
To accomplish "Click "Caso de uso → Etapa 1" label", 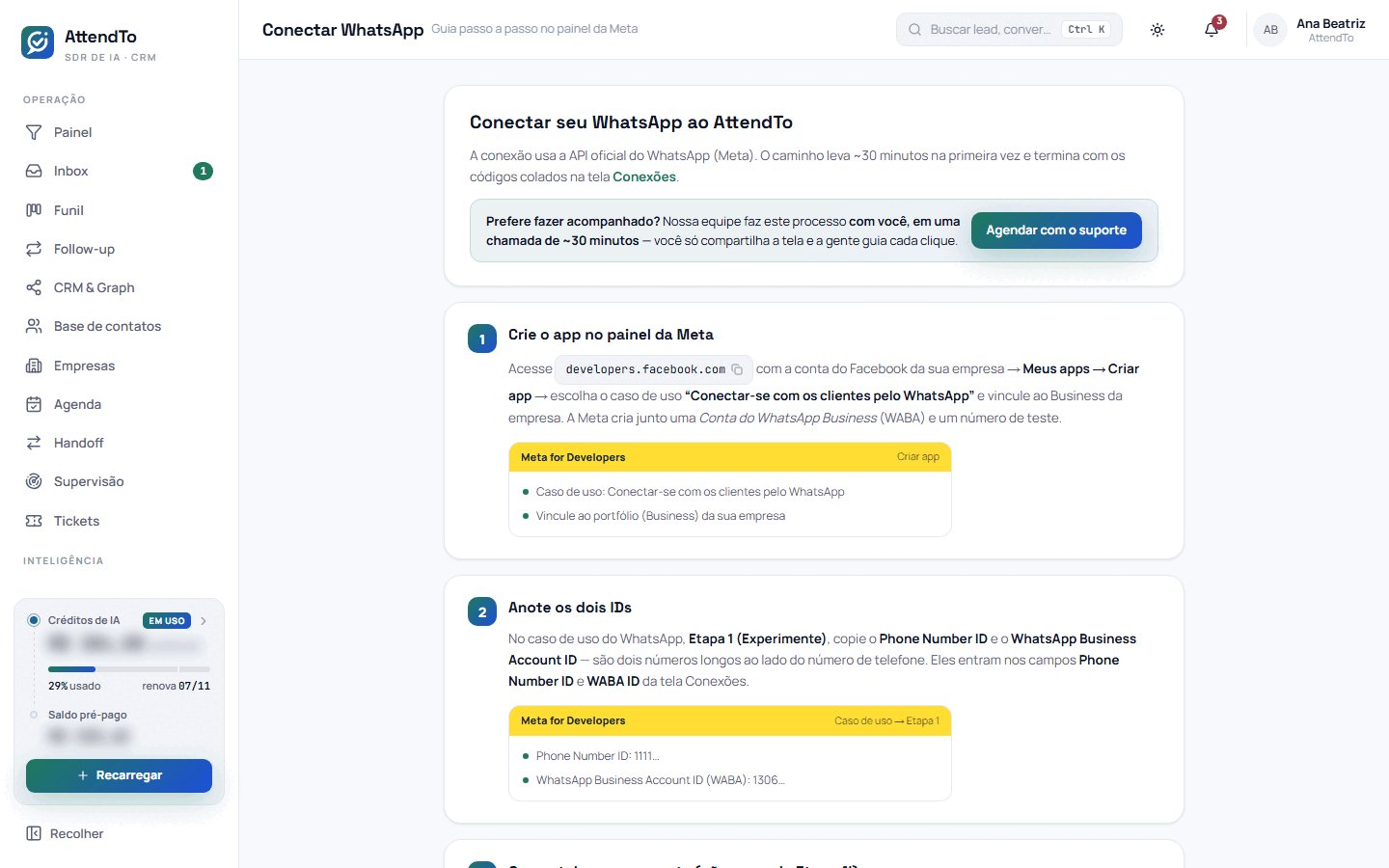I will [x=886, y=720].
